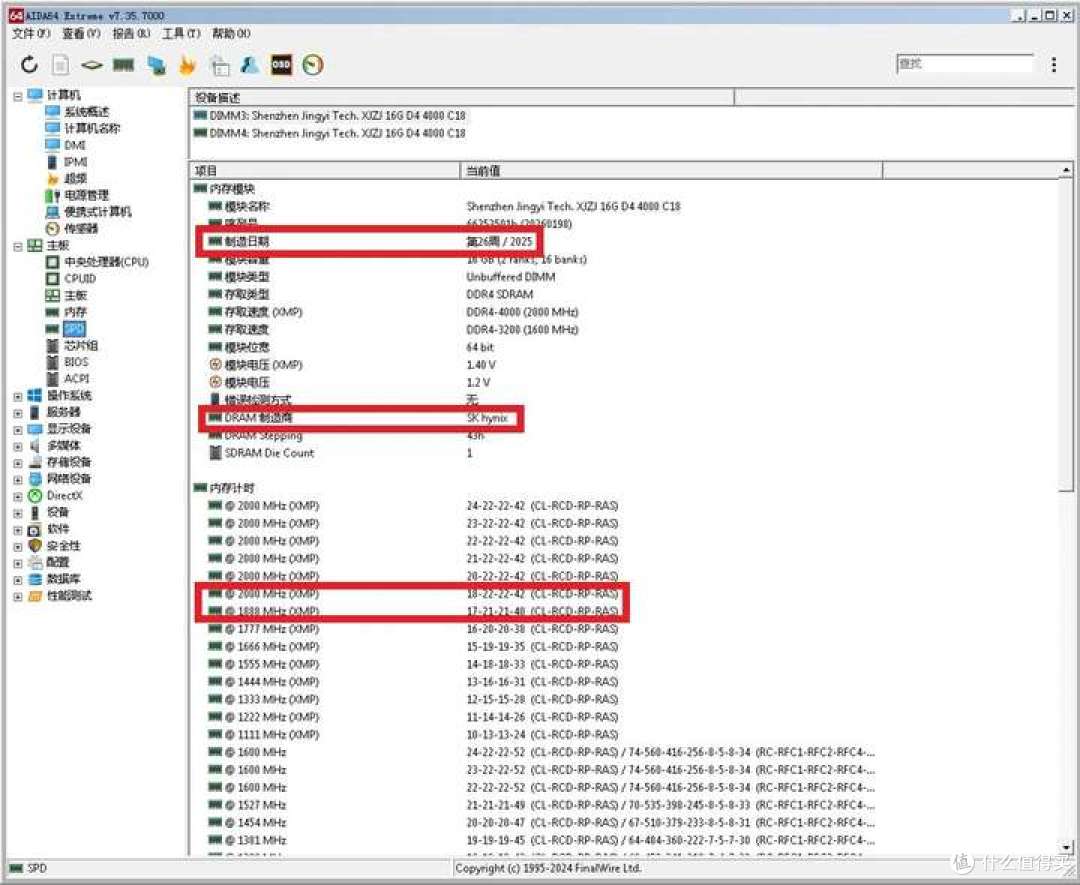The width and height of the screenshot is (1080, 885).
Task: Collapse the 主板 tree node
Action: point(18,246)
